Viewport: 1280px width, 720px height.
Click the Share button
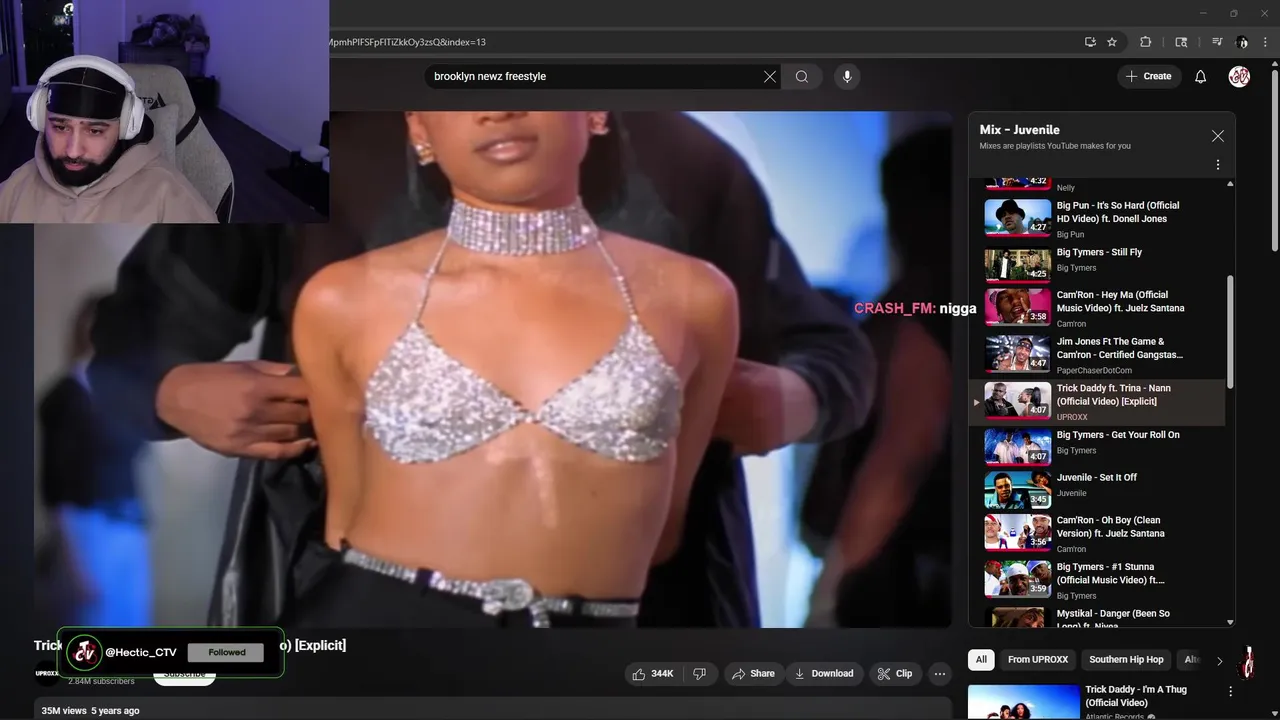coord(753,674)
